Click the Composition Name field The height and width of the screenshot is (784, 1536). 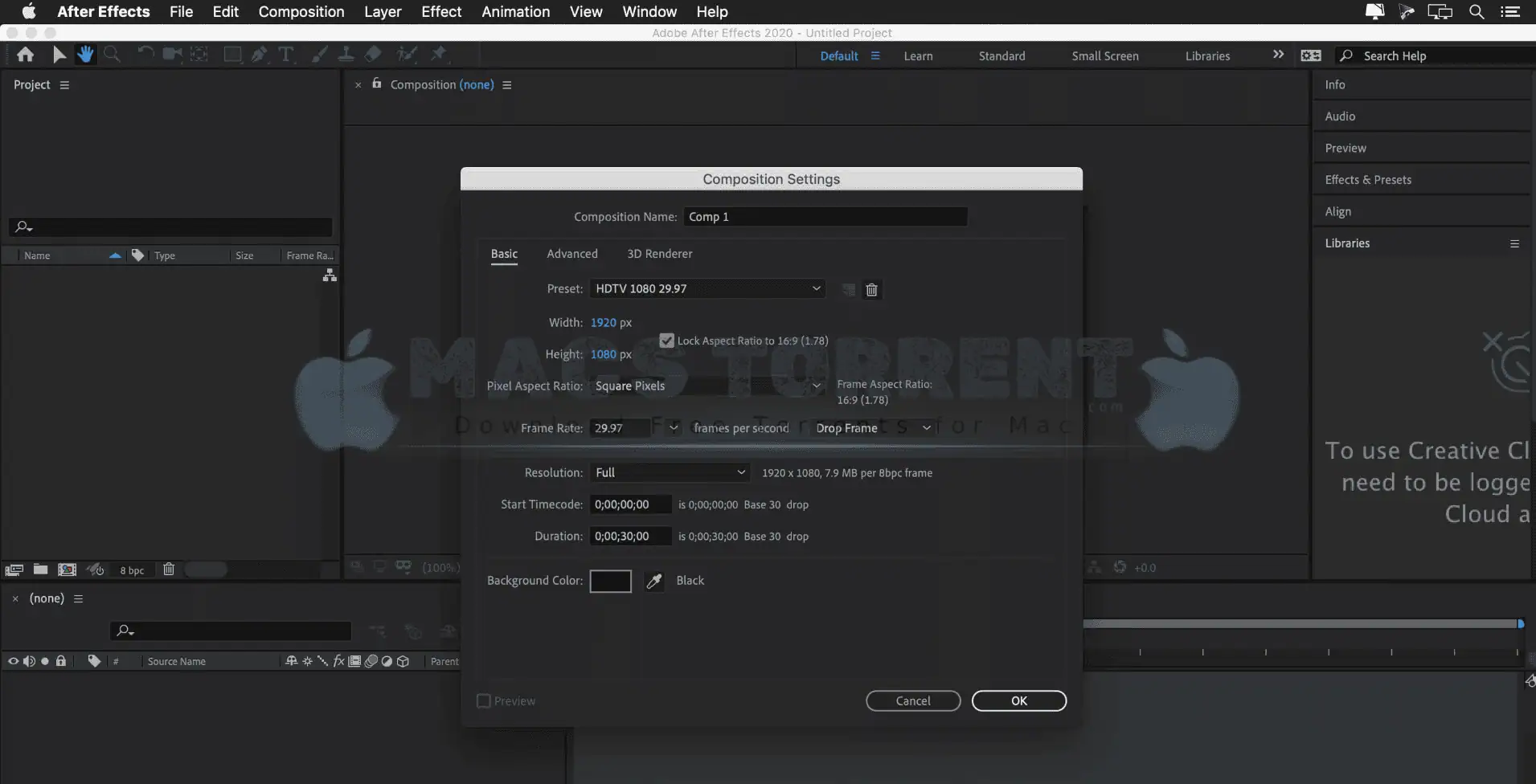[x=825, y=217]
